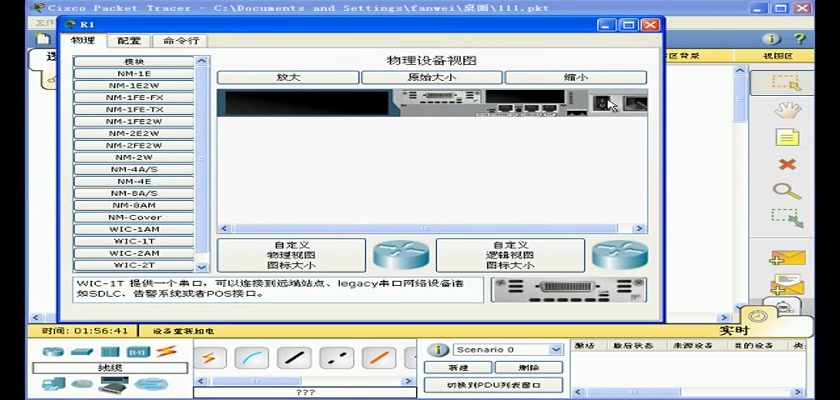
Task: Click the 缩小 zoom out button
Action: 575,77
